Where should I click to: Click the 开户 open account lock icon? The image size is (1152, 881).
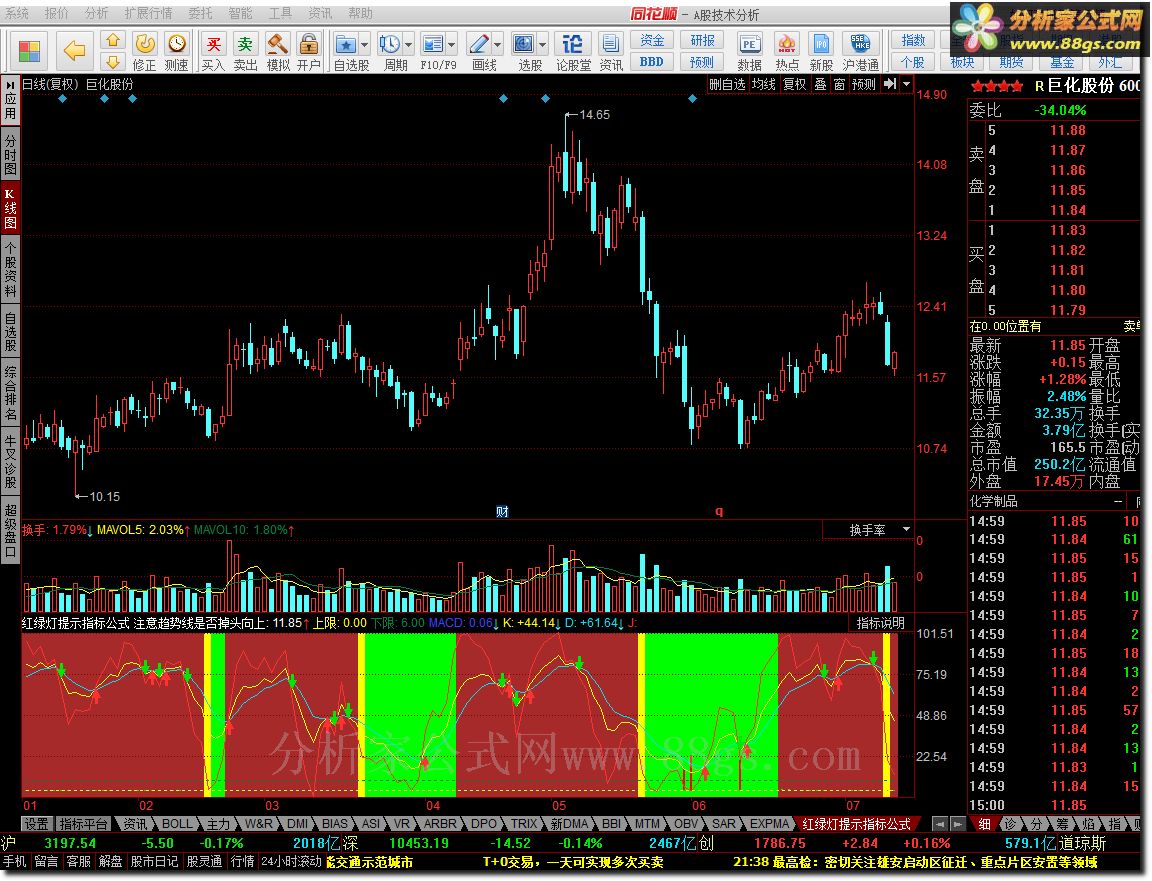tap(309, 51)
